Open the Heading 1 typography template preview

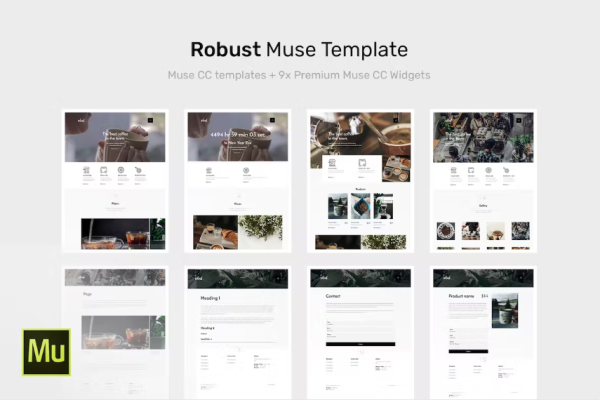click(238, 332)
